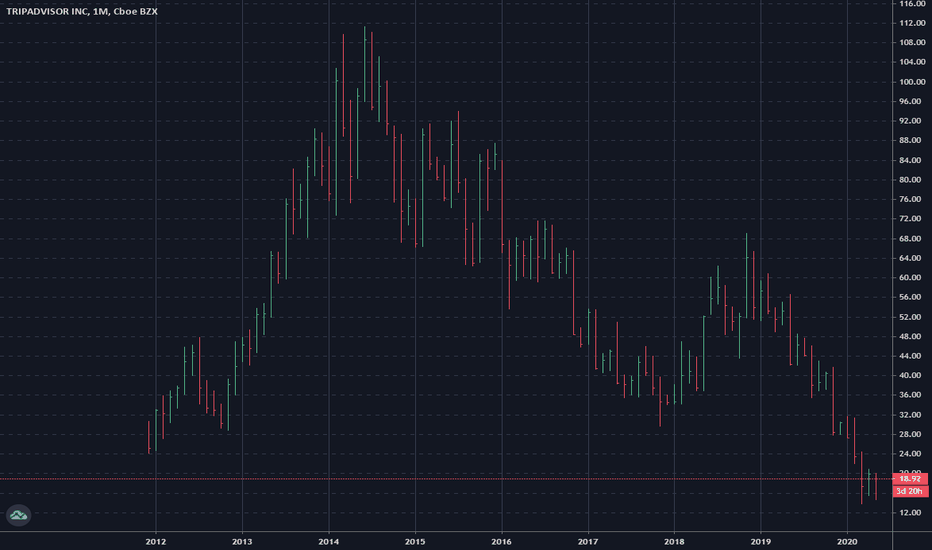This screenshot has height=550, width=932.
Task: Click the 48.00 price axis label
Action: 912,337
